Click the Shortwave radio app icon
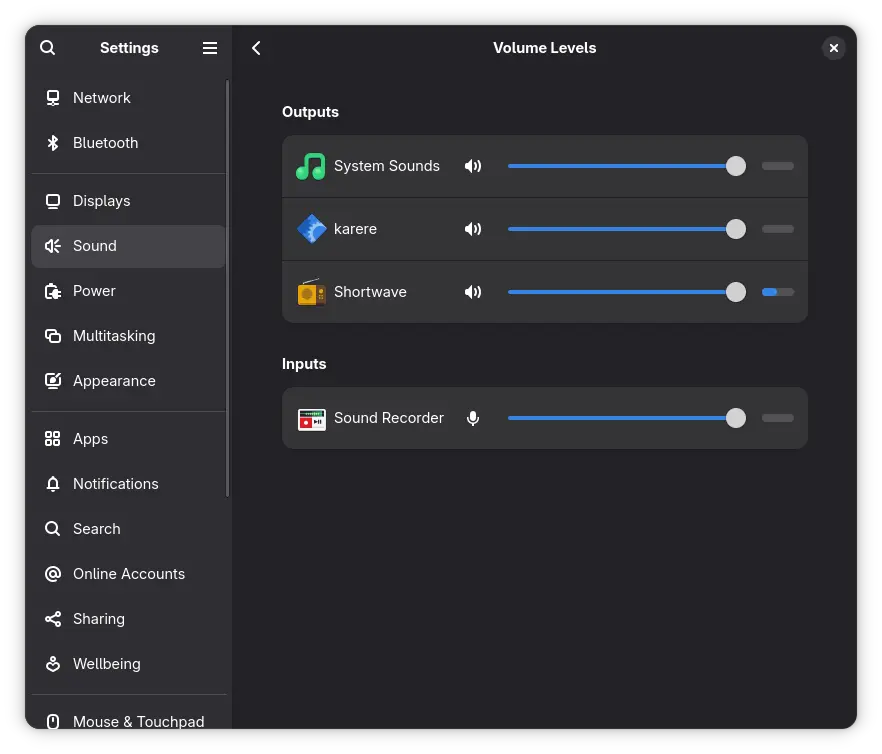 (311, 292)
